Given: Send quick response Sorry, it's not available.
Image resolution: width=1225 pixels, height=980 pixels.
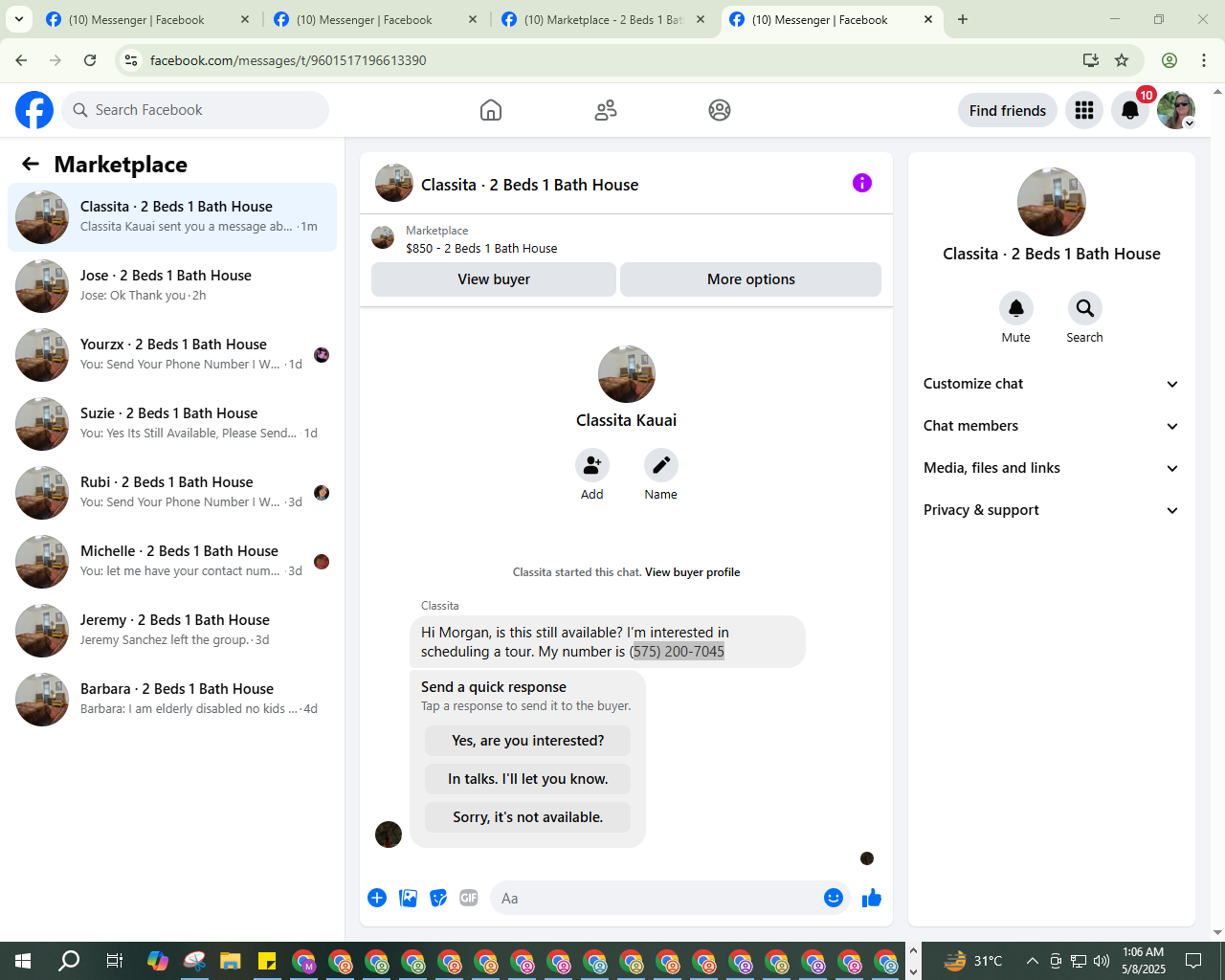Looking at the screenshot, I should [x=528, y=817].
